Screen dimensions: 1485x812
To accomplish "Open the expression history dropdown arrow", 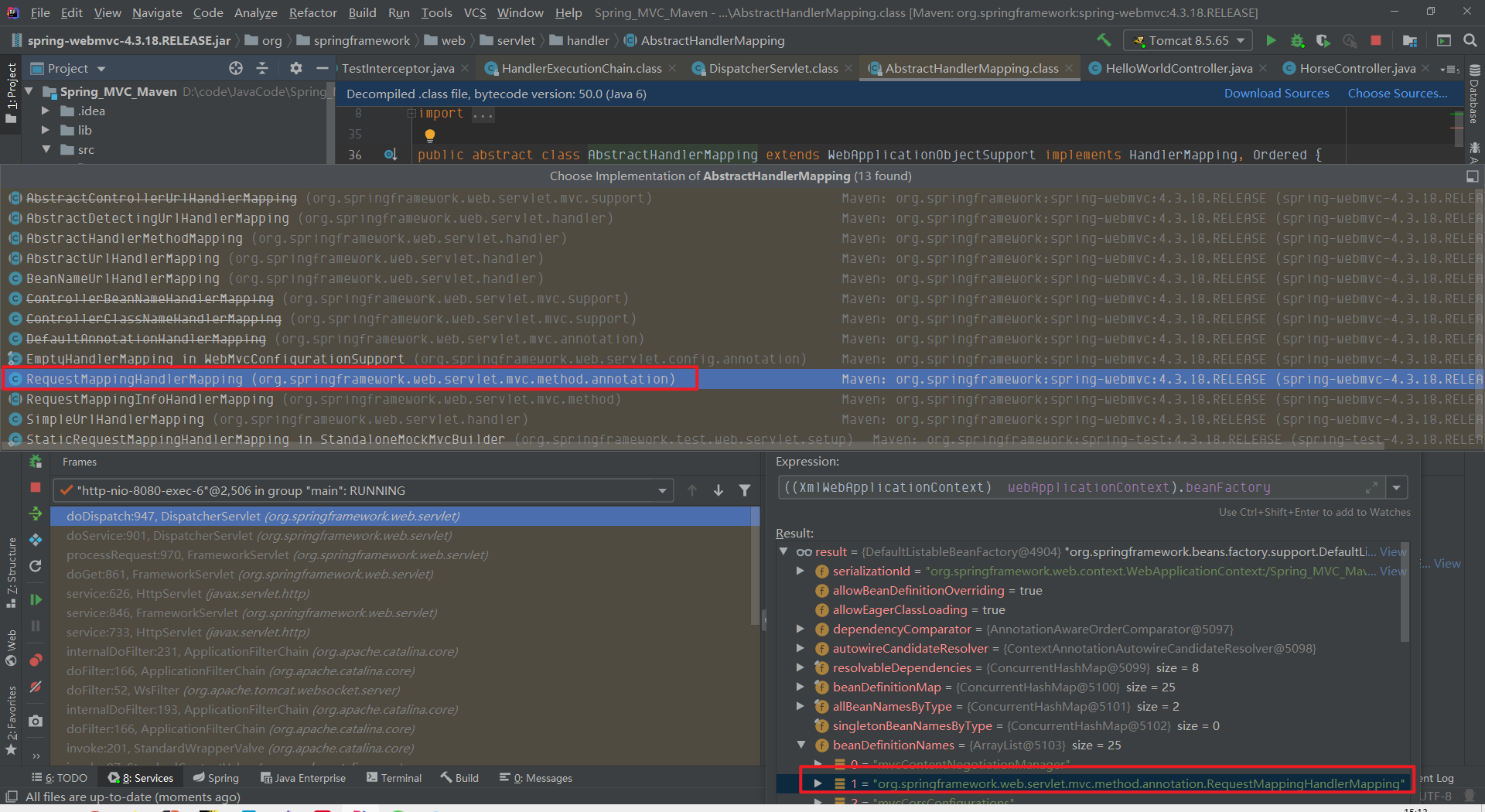I will coord(1397,487).
